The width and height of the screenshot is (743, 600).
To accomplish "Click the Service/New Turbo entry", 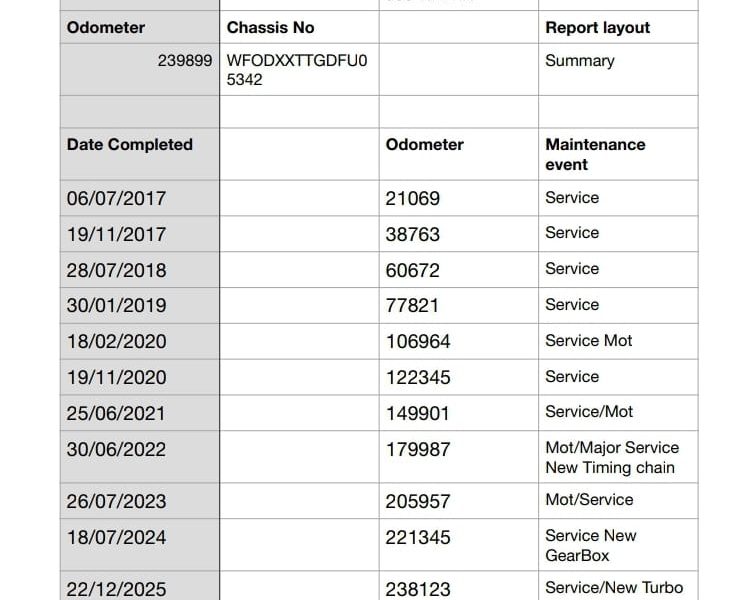I will tap(613, 588).
